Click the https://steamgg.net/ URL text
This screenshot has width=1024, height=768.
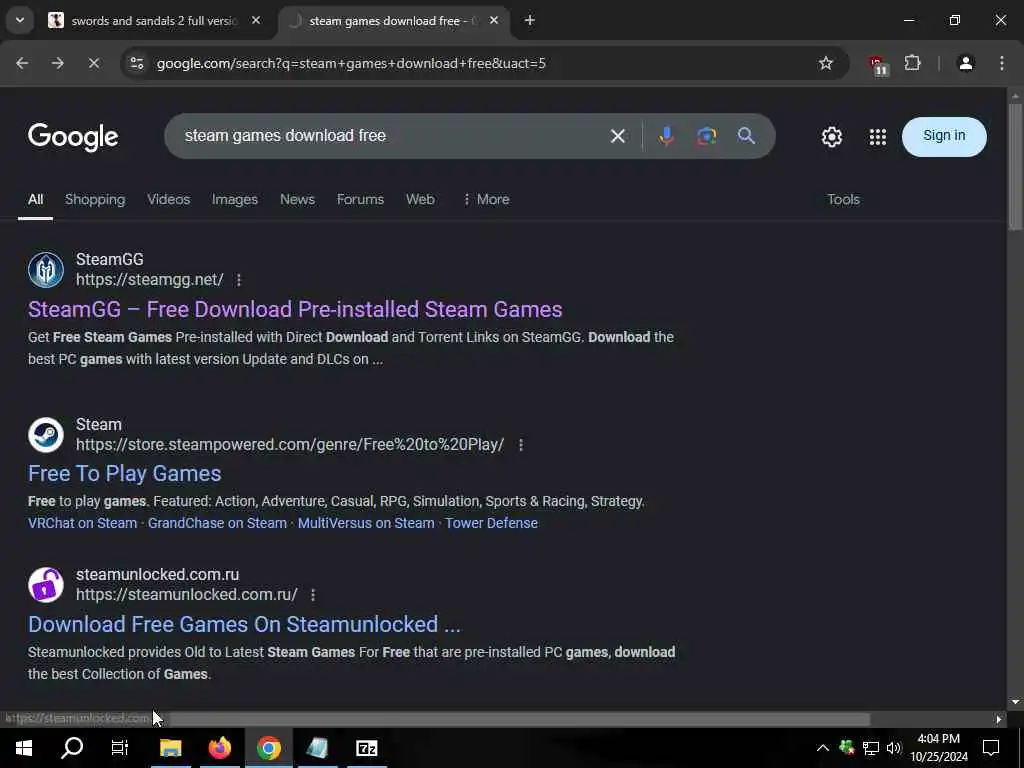tap(150, 280)
